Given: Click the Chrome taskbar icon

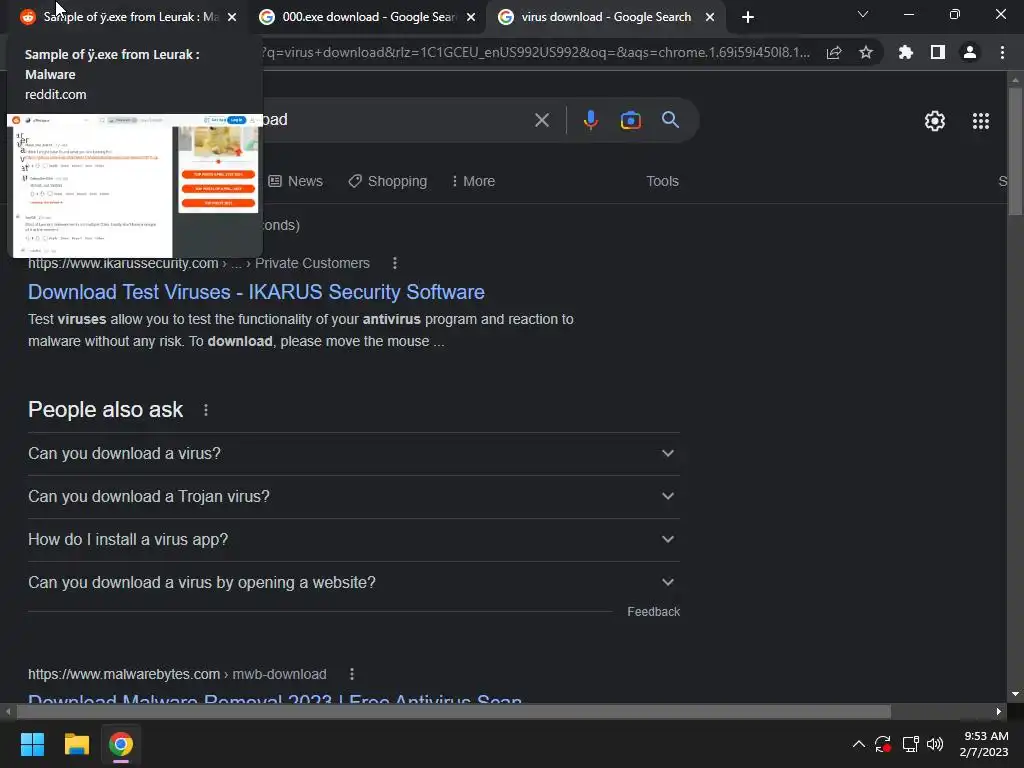Looking at the screenshot, I should [x=121, y=744].
